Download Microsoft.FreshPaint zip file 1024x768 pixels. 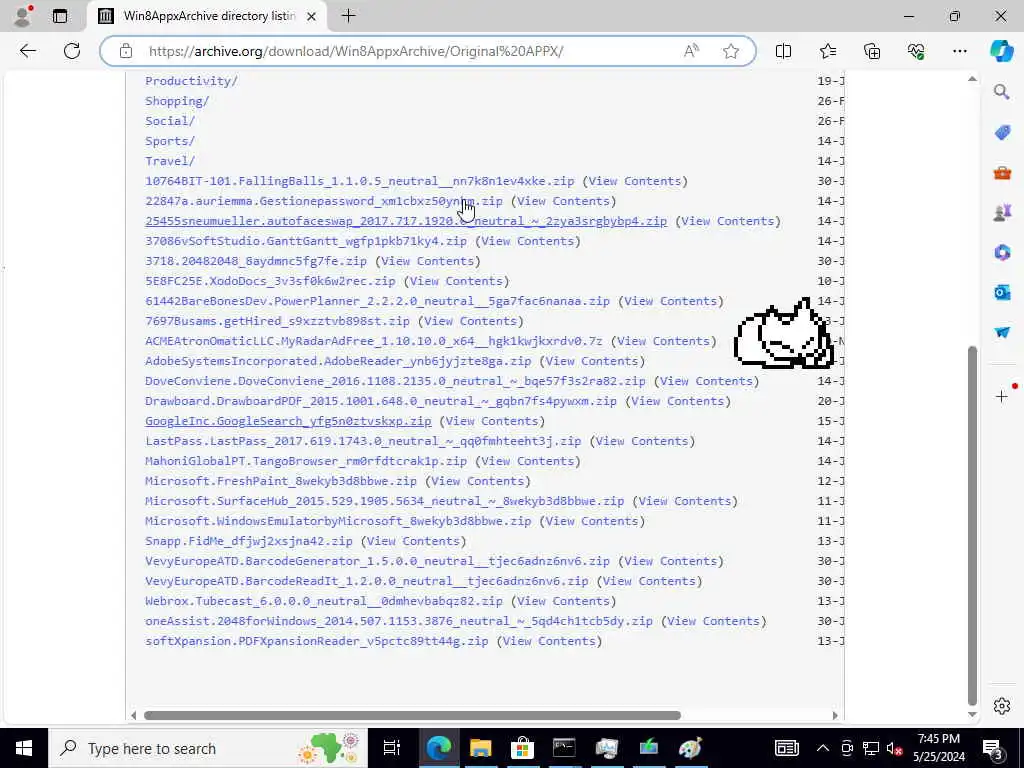pos(281,481)
